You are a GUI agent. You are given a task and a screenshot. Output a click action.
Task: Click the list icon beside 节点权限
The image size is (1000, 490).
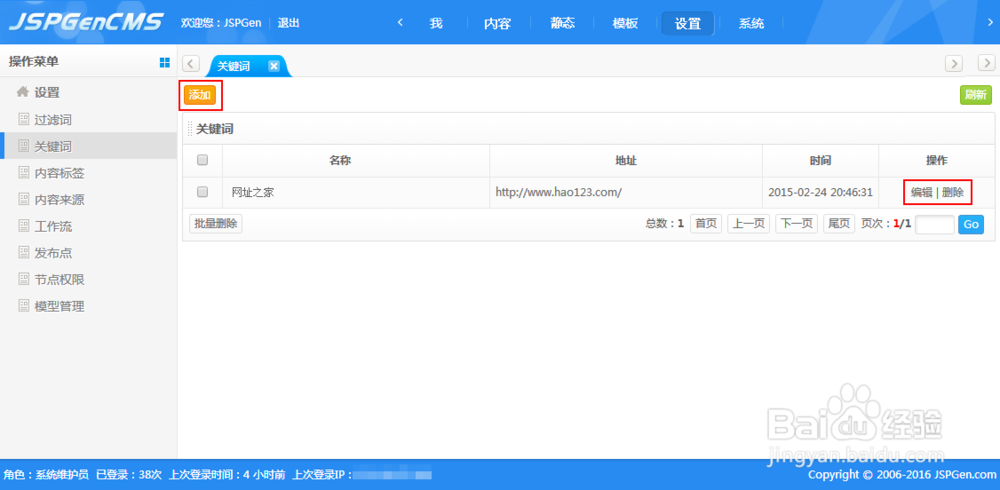tap(24, 279)
